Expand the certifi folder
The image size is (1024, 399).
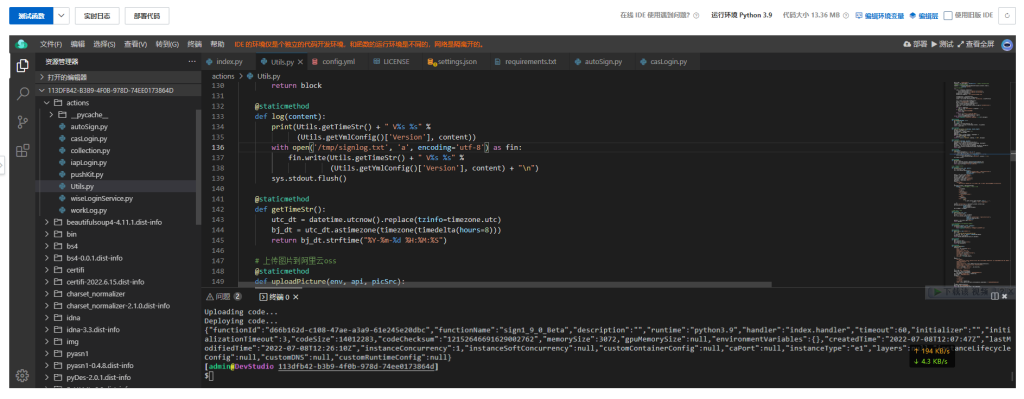click(47, 270)
